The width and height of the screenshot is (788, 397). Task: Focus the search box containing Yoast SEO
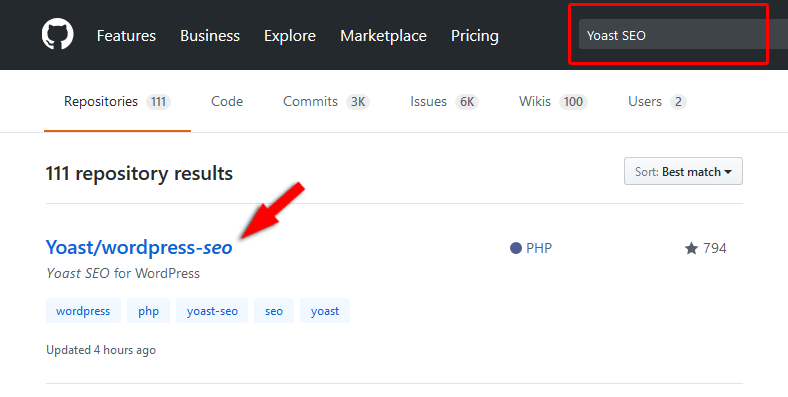click(x=683, y=35)
